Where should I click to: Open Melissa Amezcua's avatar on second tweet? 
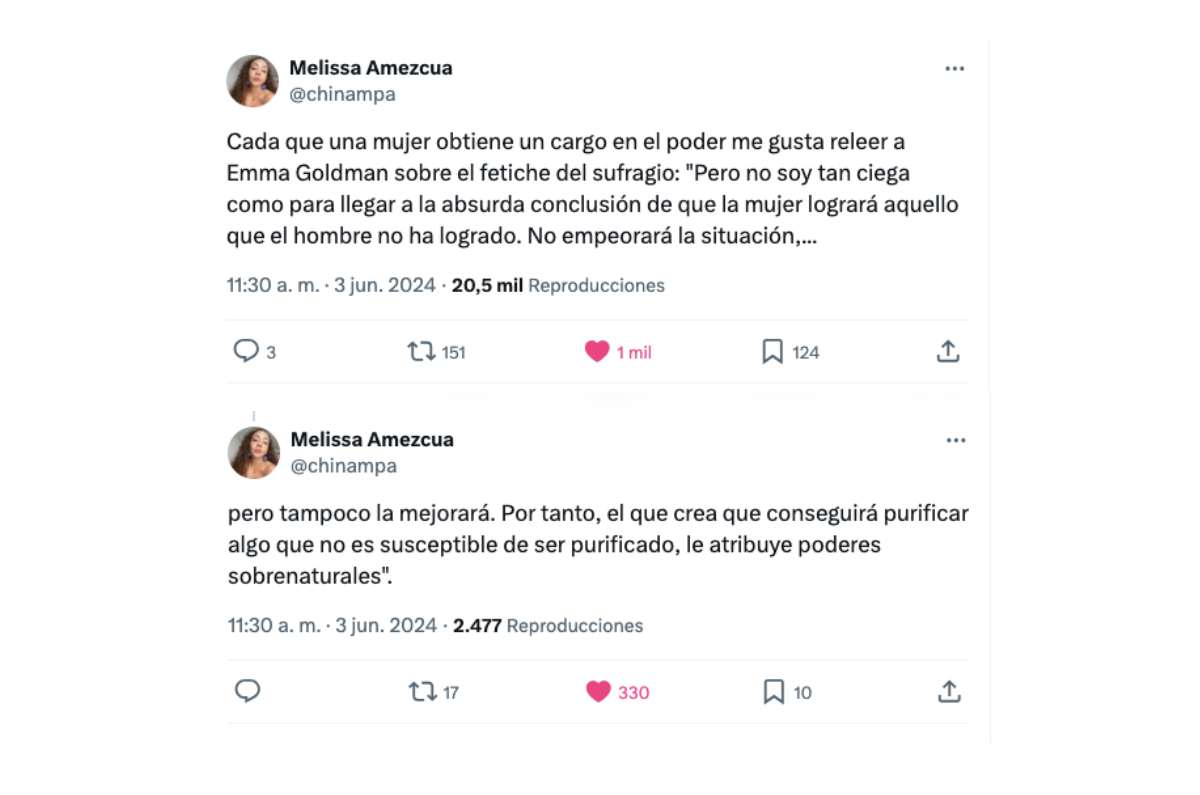(254, 452)
